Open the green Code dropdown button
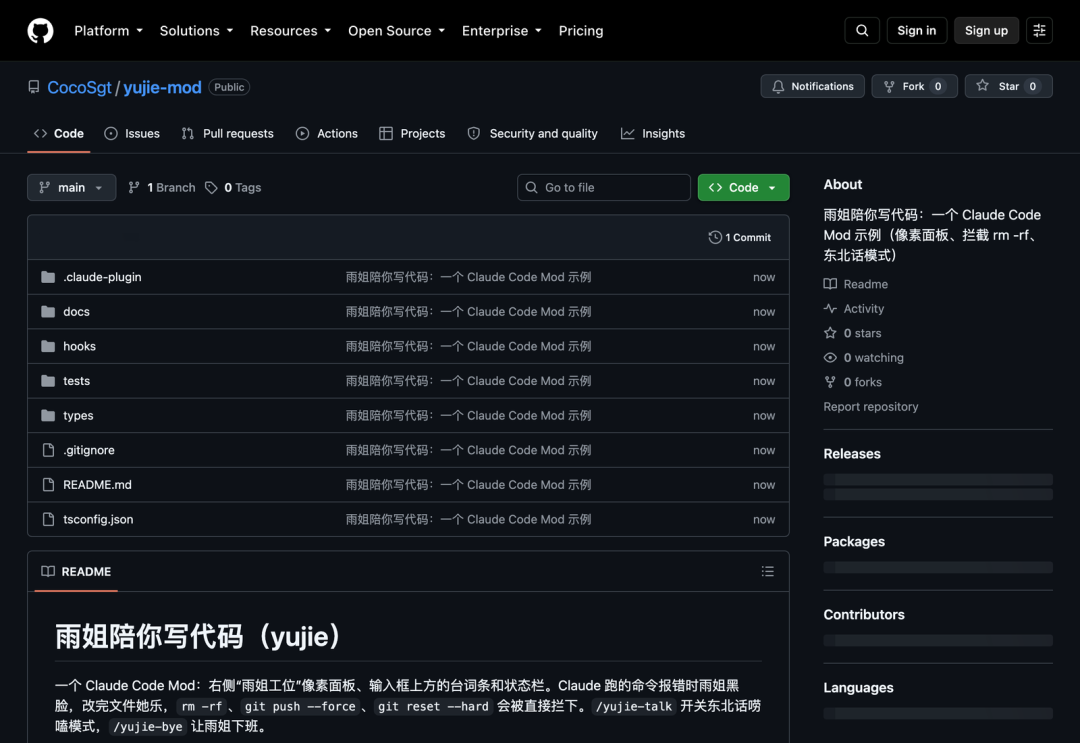1080x743 pixels. pyautogui.click(x=743, y=187)
